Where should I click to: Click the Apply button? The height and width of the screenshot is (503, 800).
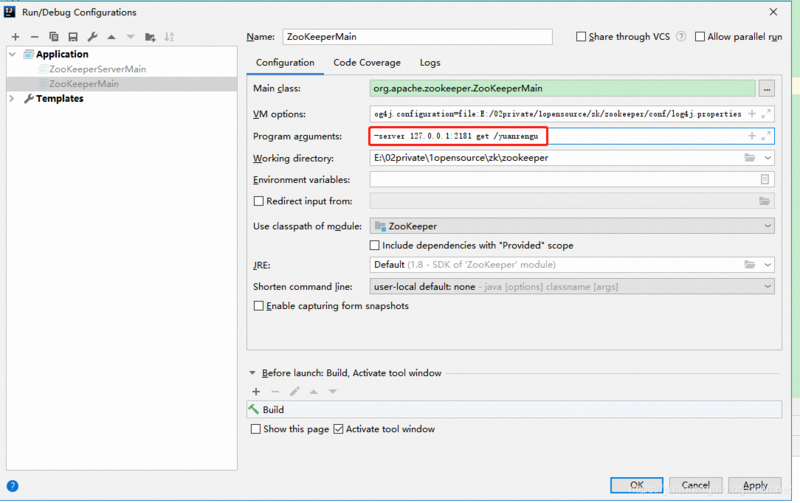coord(755,485)
